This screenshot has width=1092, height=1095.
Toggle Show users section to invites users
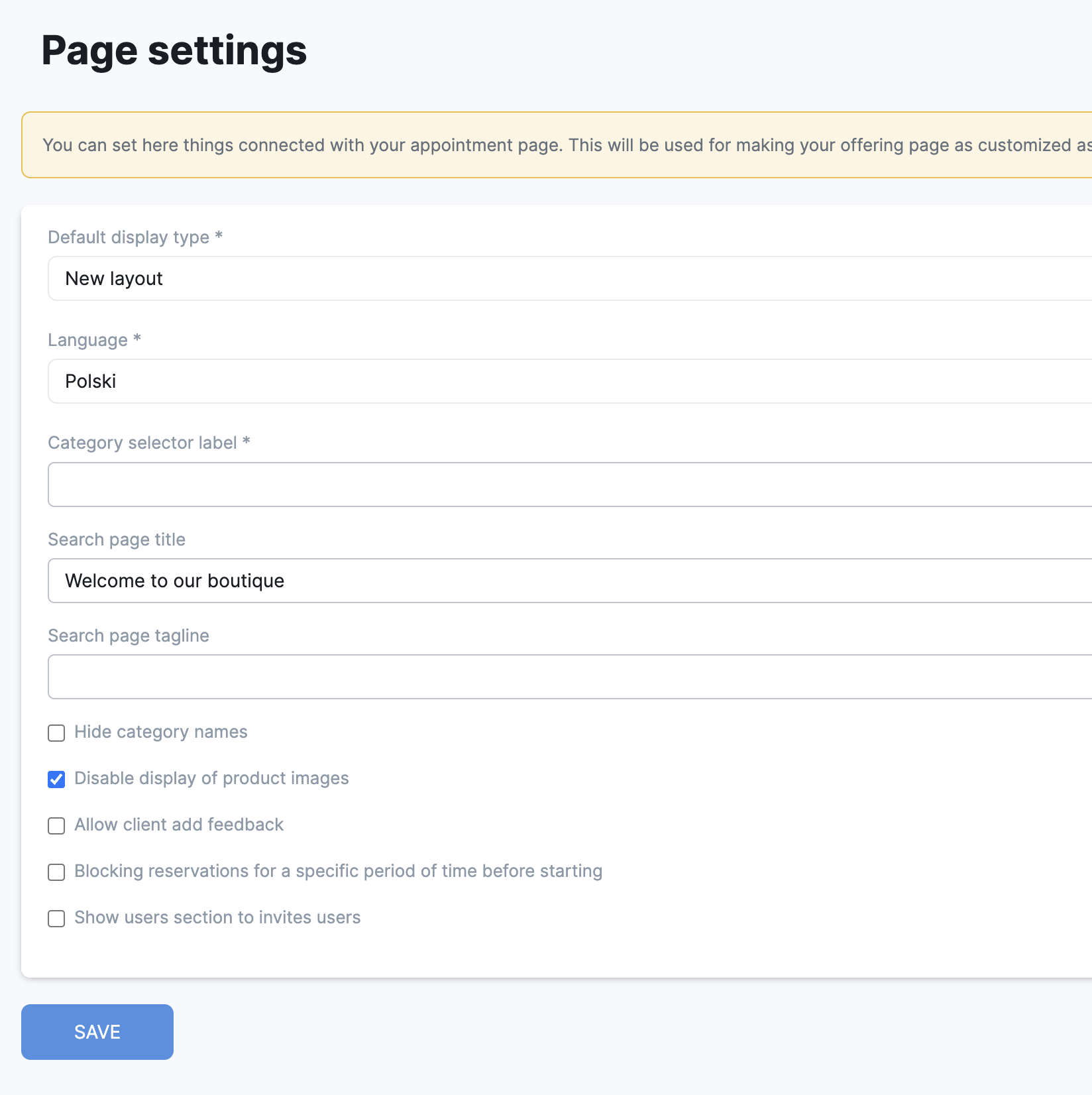click(56, 919)
